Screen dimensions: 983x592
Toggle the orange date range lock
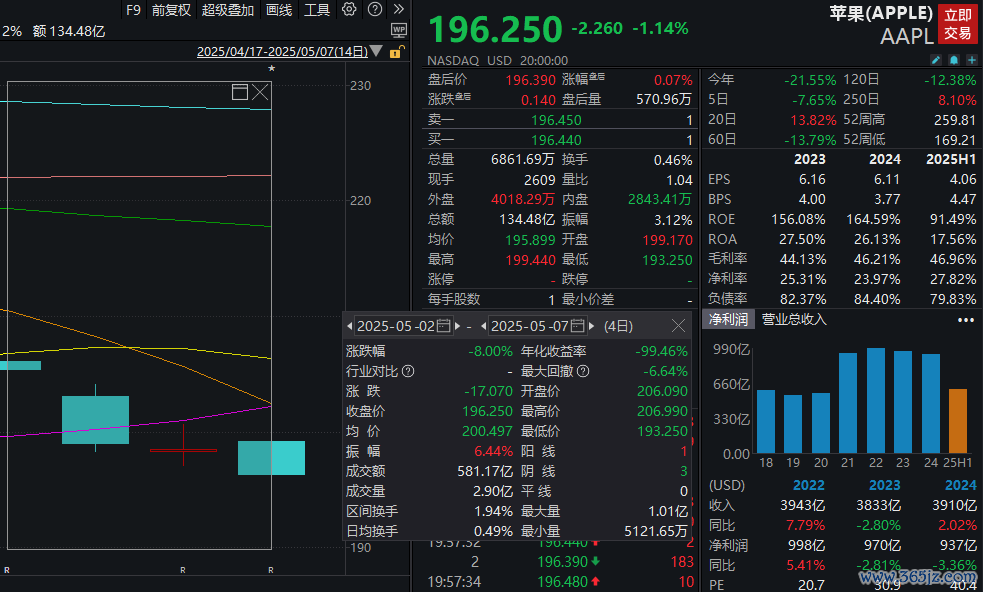393,52
